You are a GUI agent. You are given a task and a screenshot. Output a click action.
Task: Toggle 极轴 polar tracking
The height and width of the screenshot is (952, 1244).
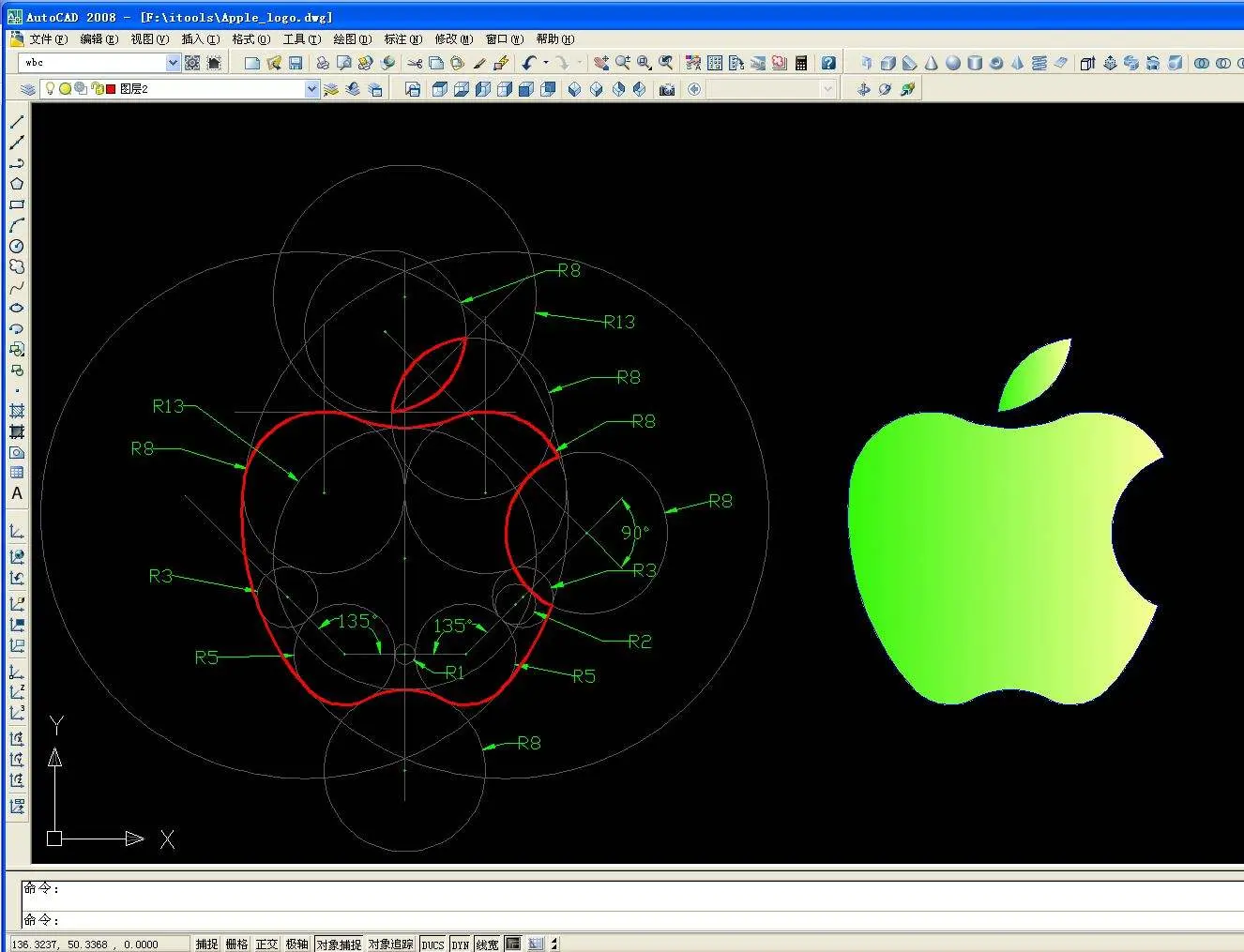point(296,944)
